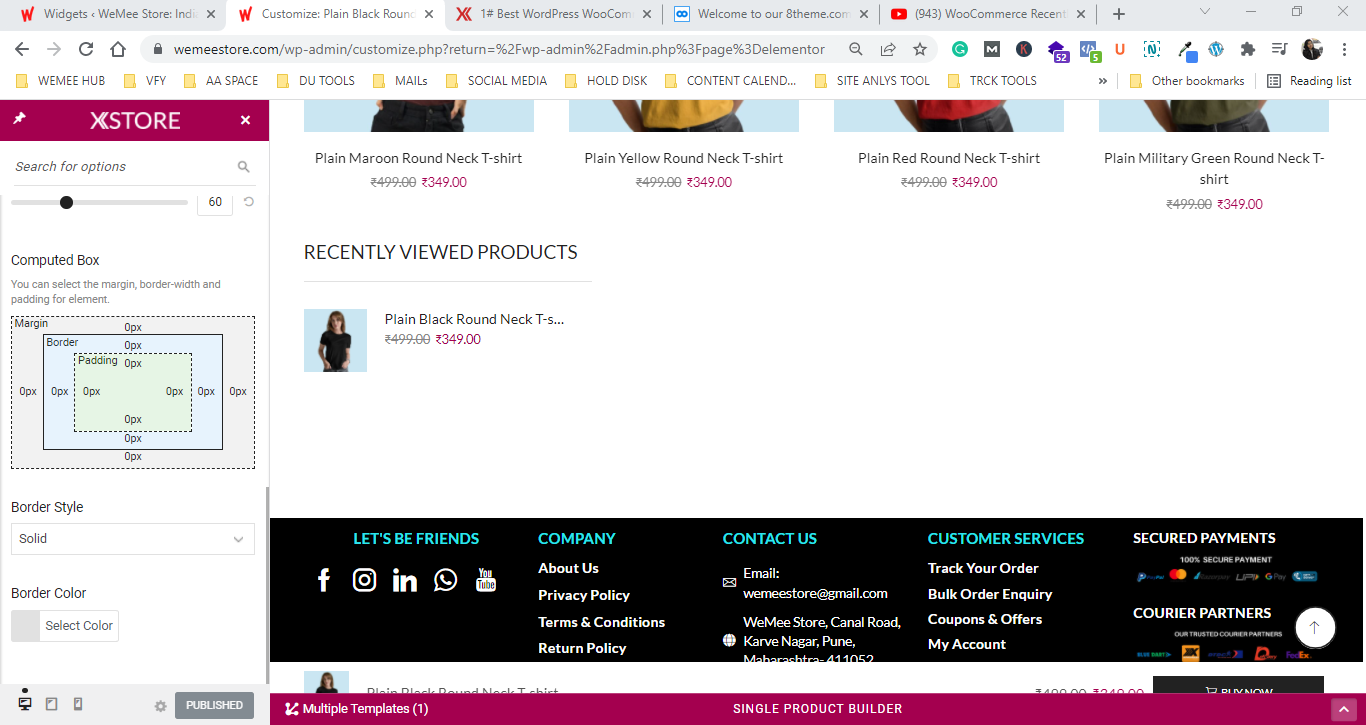
Task: Click the slider value field showing 60
Action: (x=215, y=202)
